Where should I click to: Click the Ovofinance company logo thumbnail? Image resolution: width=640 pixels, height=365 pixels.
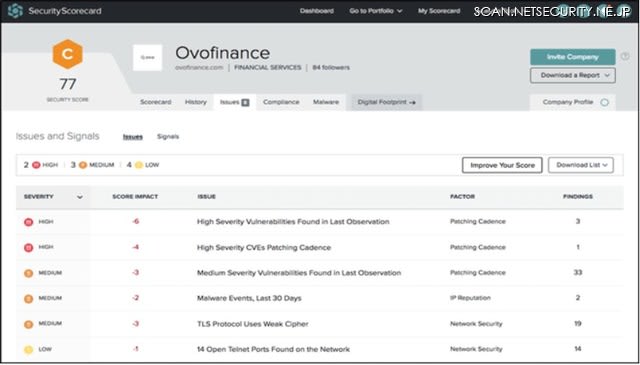click(147, 58)
